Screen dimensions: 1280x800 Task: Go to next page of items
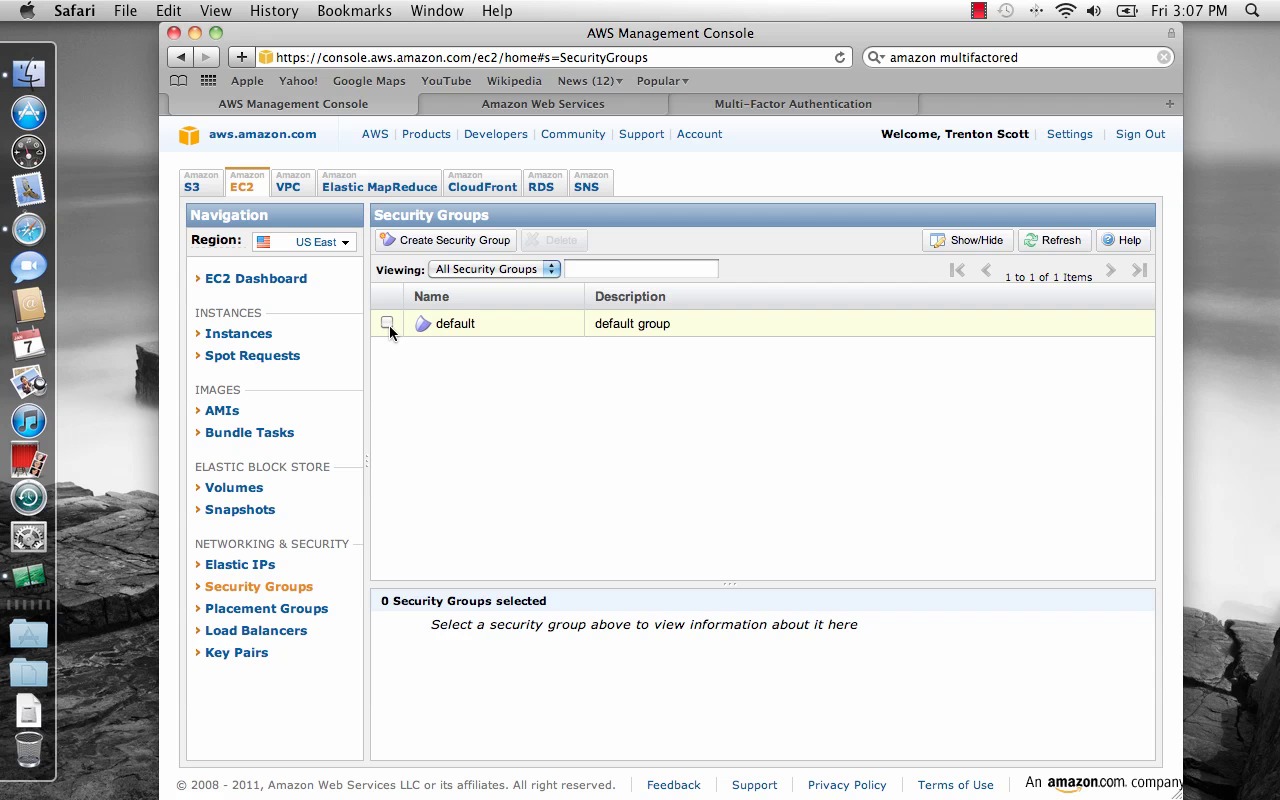pyautogui.click(x=1110, y=270)
